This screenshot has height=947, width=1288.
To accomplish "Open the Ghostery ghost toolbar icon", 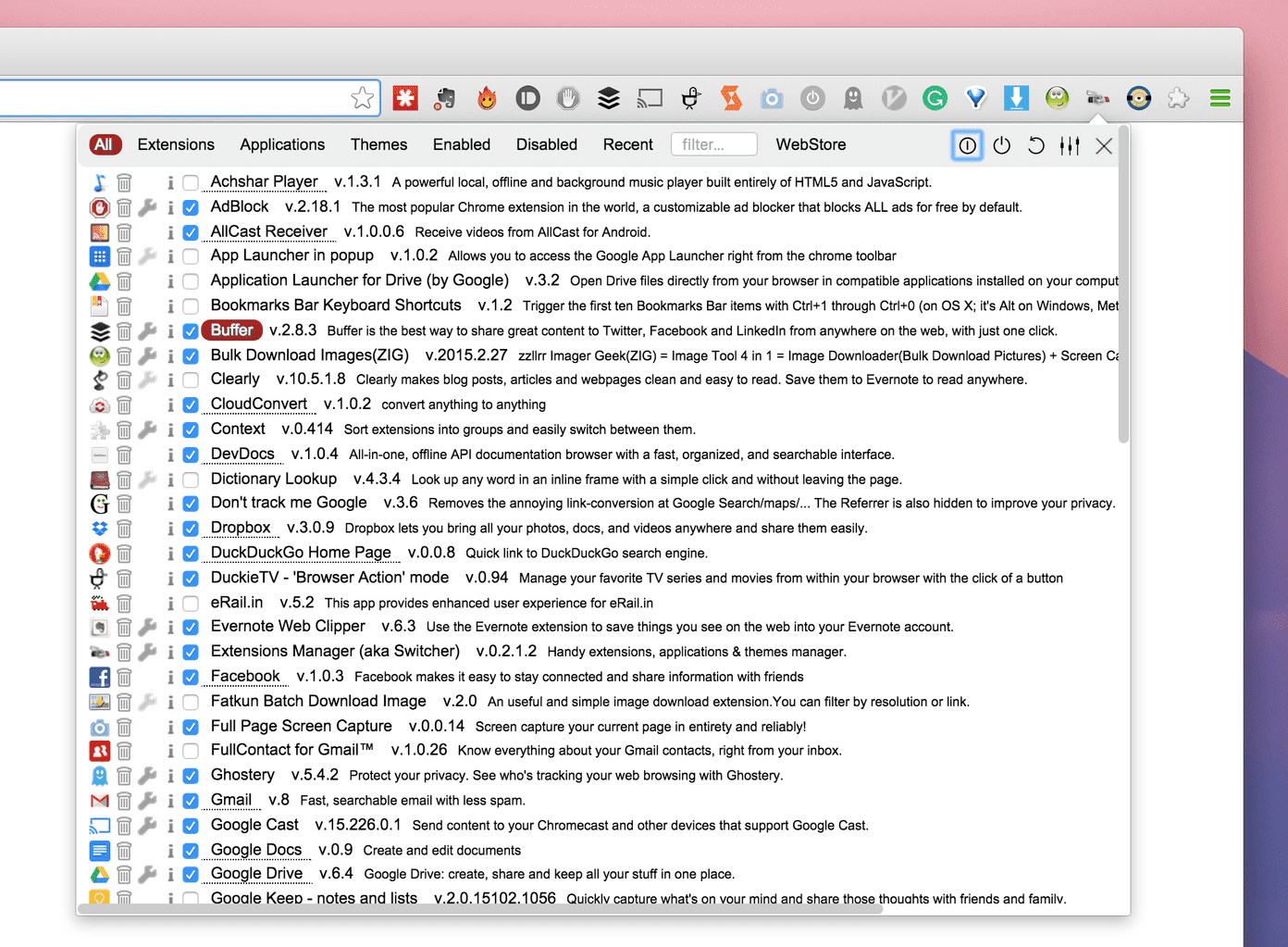I will 853,98.
